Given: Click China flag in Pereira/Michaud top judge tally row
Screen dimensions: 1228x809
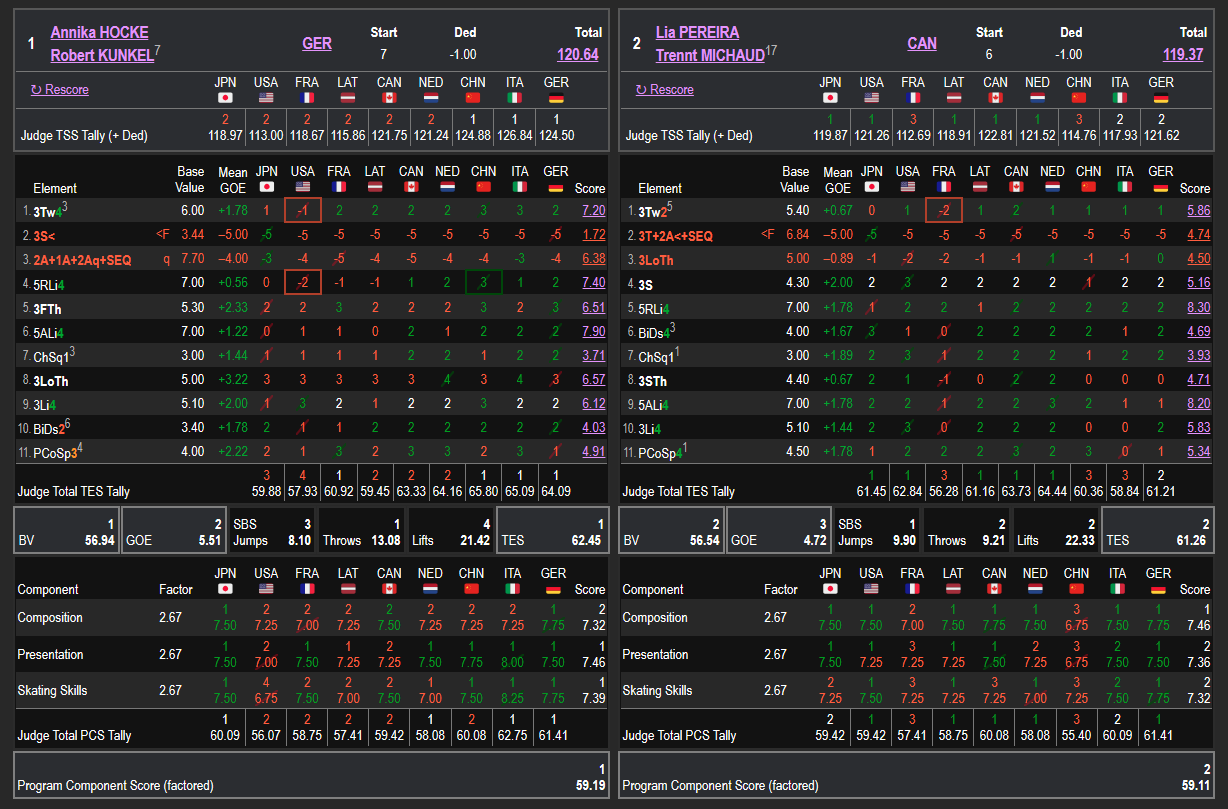Looking at the screenshot, I should [x=1078, y=98].
